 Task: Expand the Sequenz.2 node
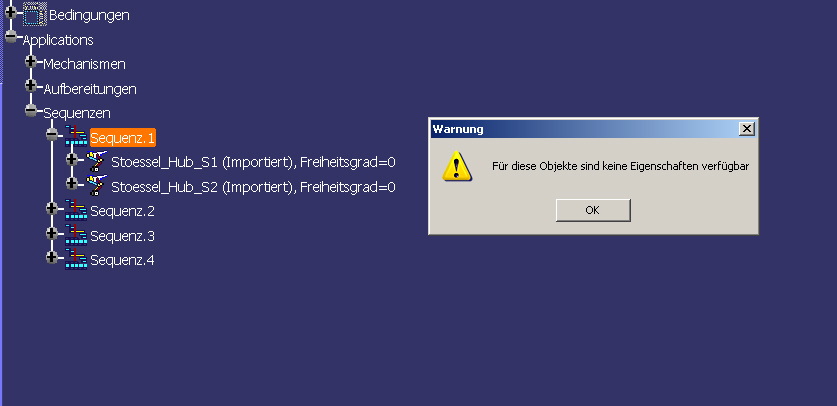click(x=52, y=208)
